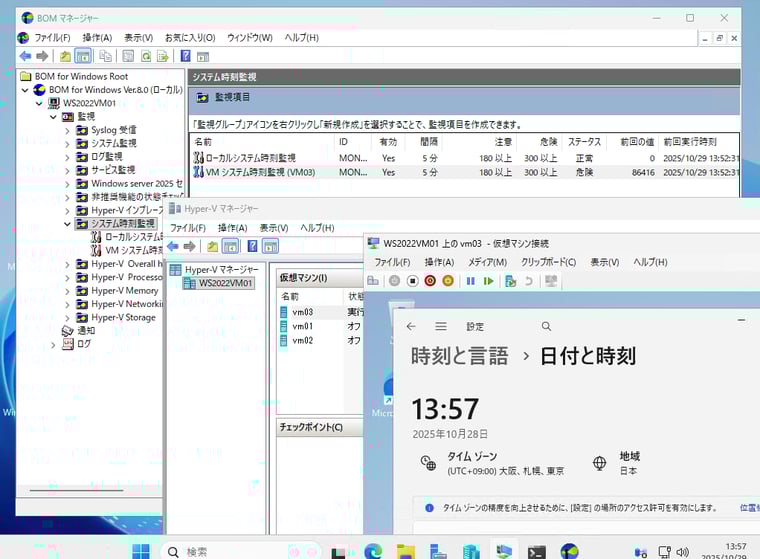Click Turn Off (stop) button for vm03

click(x=412, y=281)
